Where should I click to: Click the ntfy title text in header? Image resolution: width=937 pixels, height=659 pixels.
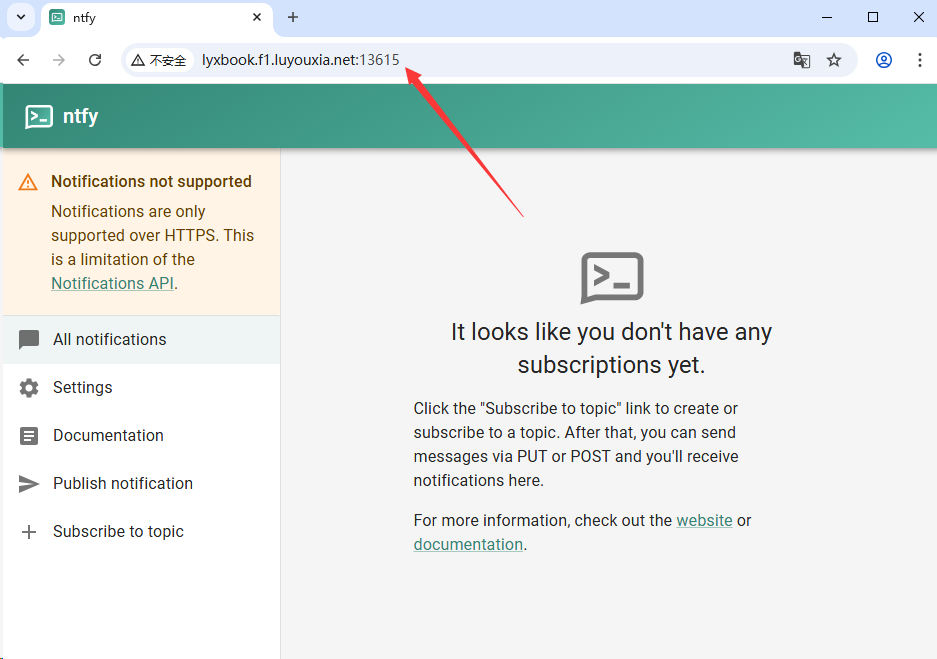81,116
